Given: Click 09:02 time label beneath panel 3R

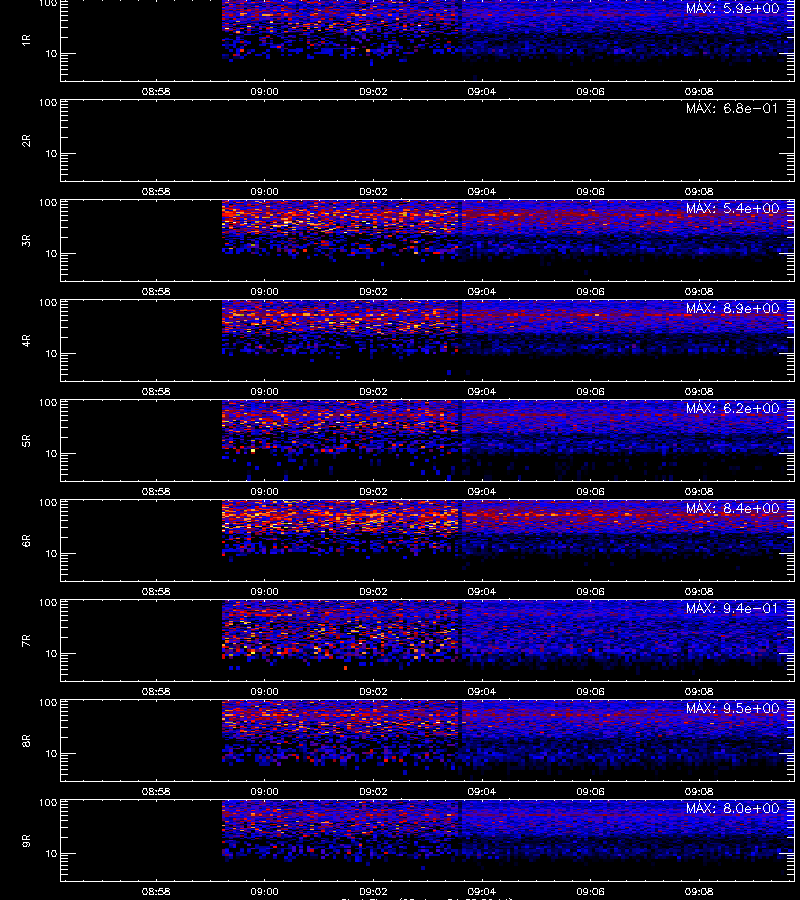Looking at the screenshot, I should point(373,292).
